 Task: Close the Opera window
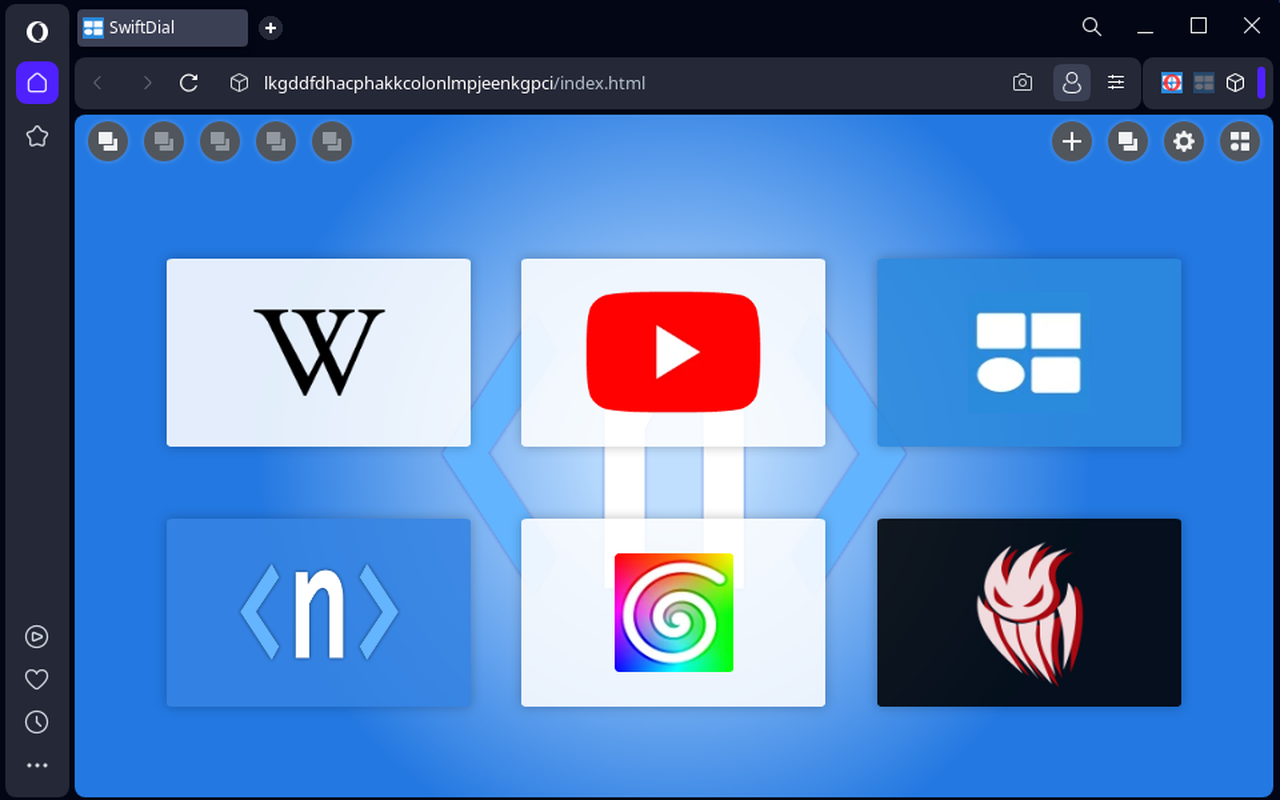(x=1252, y=27)
